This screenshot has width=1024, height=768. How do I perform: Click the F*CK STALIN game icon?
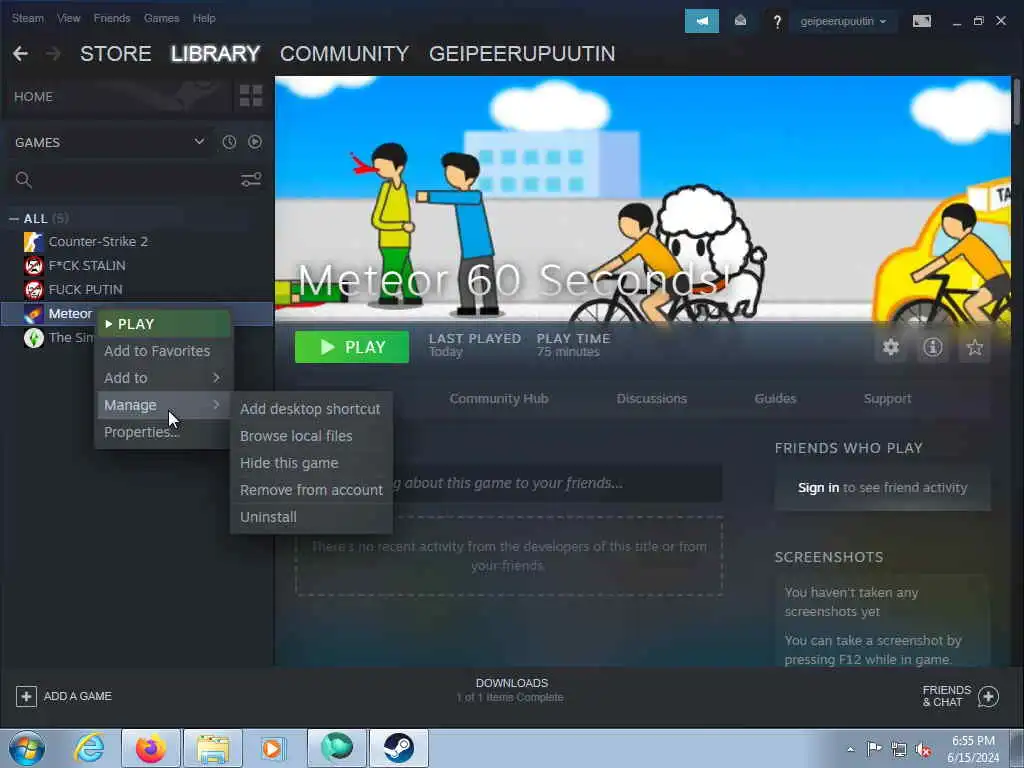pos(33,266)
